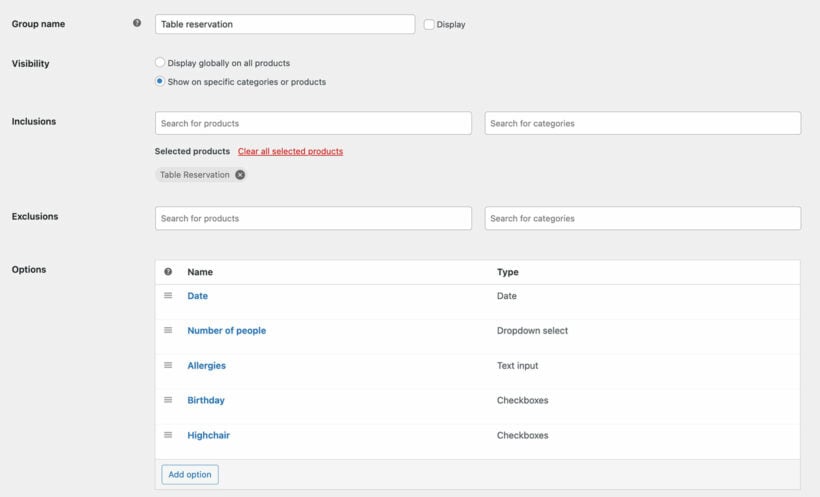
Task: Remove the Table Reservation selected product
Action: [240, 175]
